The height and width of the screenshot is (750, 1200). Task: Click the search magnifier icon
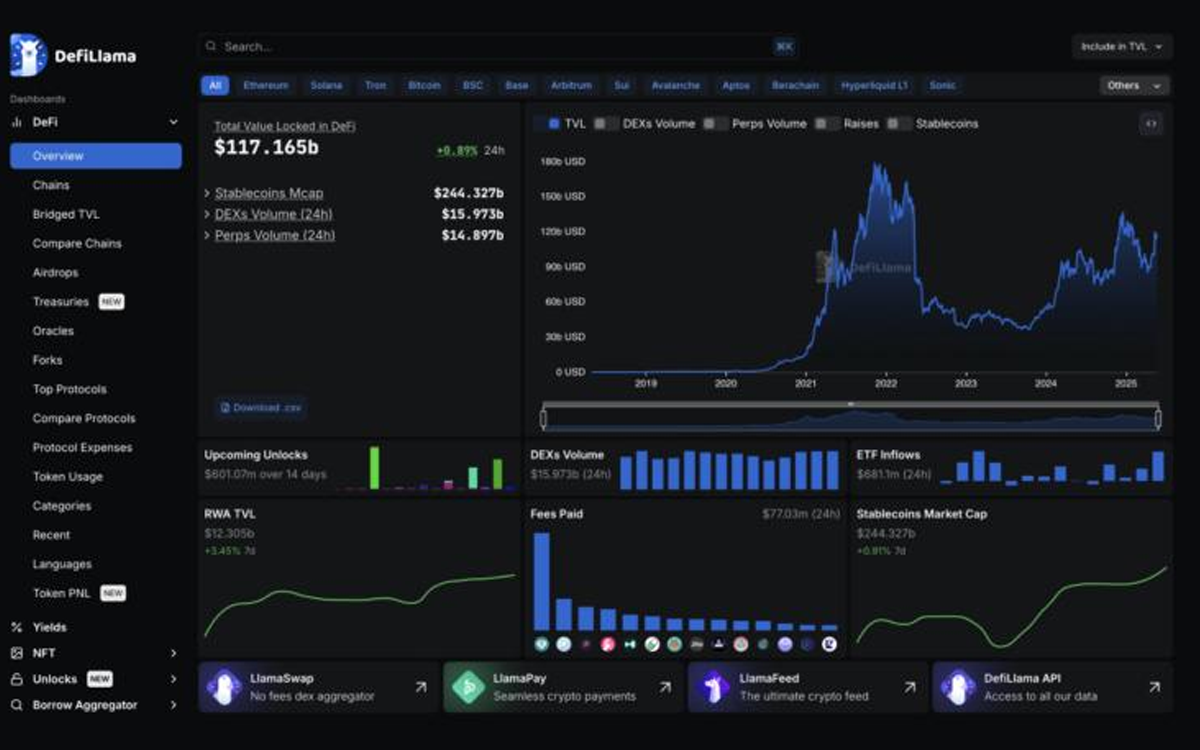[x=210, y=47]
